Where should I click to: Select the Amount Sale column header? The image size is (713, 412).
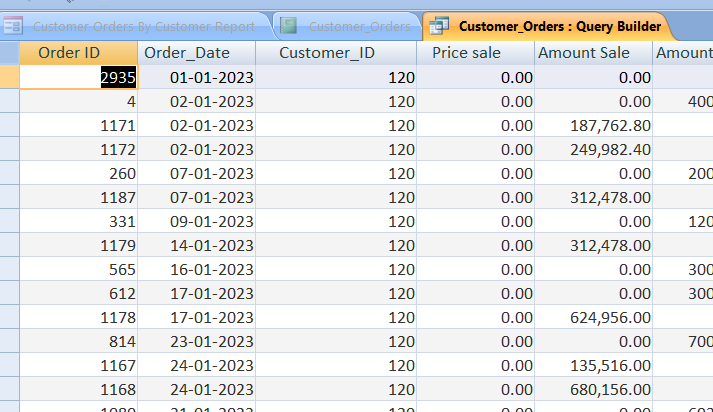593,53
